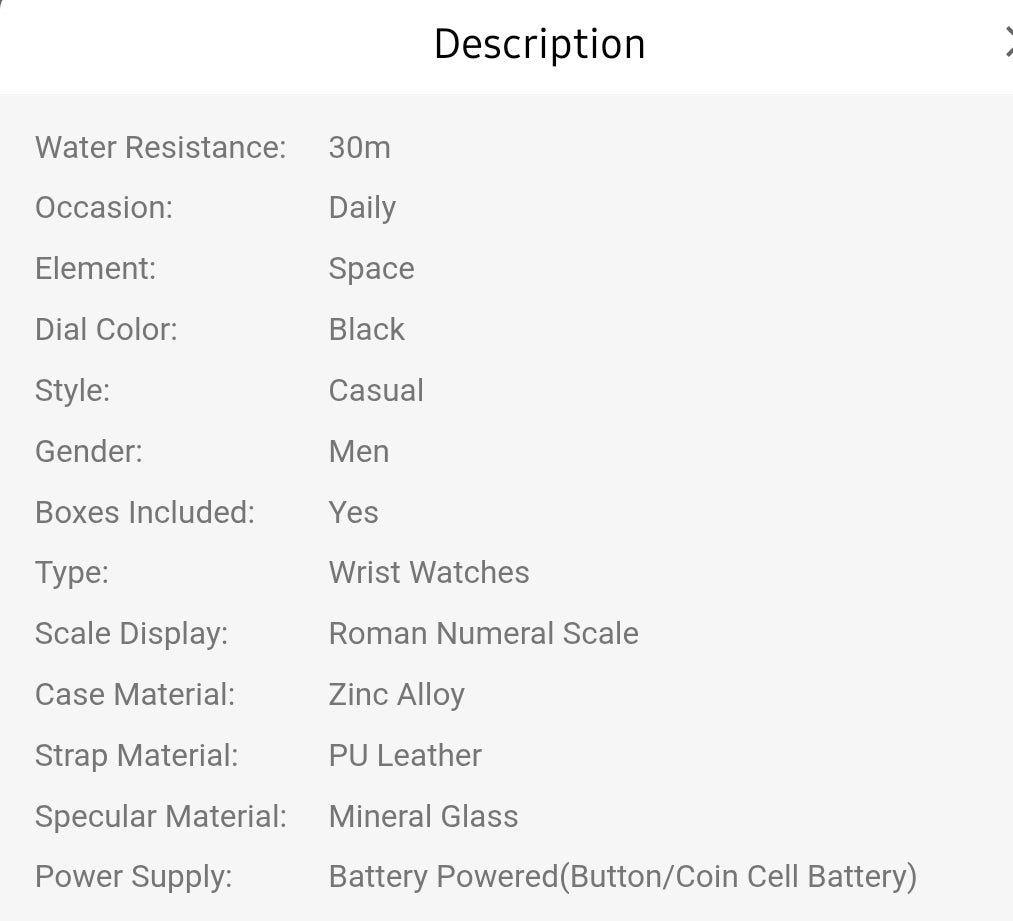This screenshot has width=1013, height=921.
Task: Select the PU Leather strap value
Action: [x=404, y=755]
